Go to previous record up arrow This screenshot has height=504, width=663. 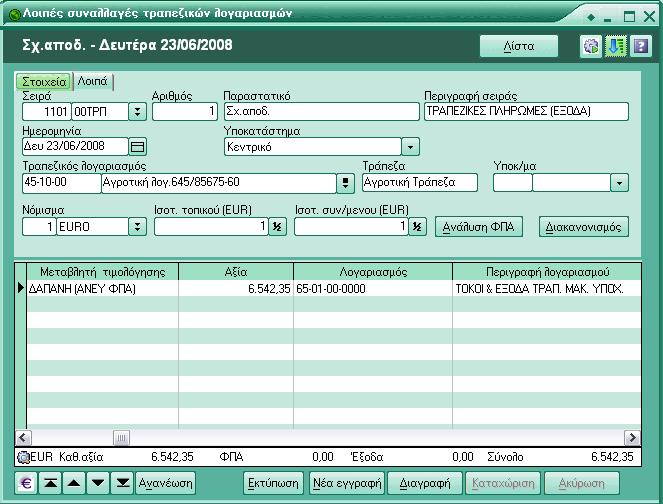coord(74,483)
